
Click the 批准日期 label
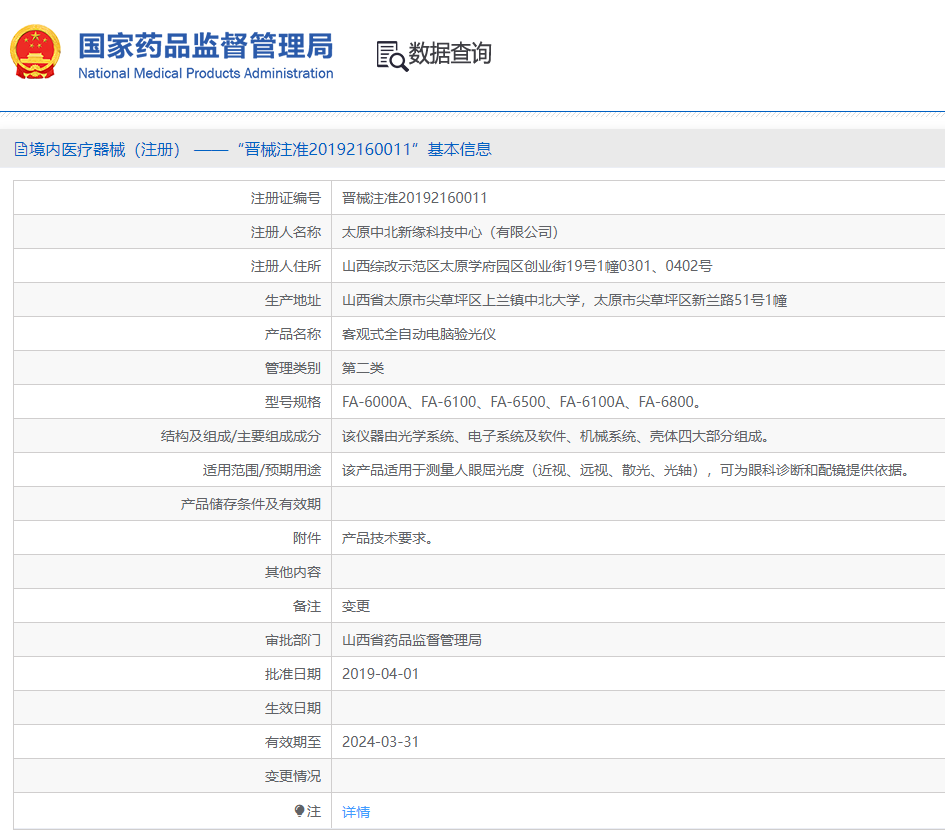[x=293, y=674]
